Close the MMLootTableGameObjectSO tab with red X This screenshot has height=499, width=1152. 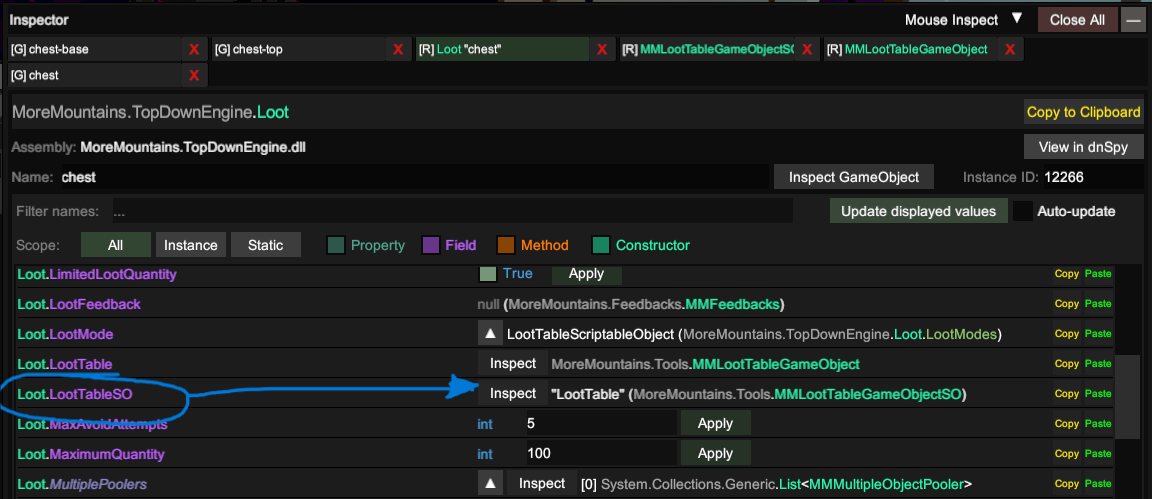click(x=806, y=50)
